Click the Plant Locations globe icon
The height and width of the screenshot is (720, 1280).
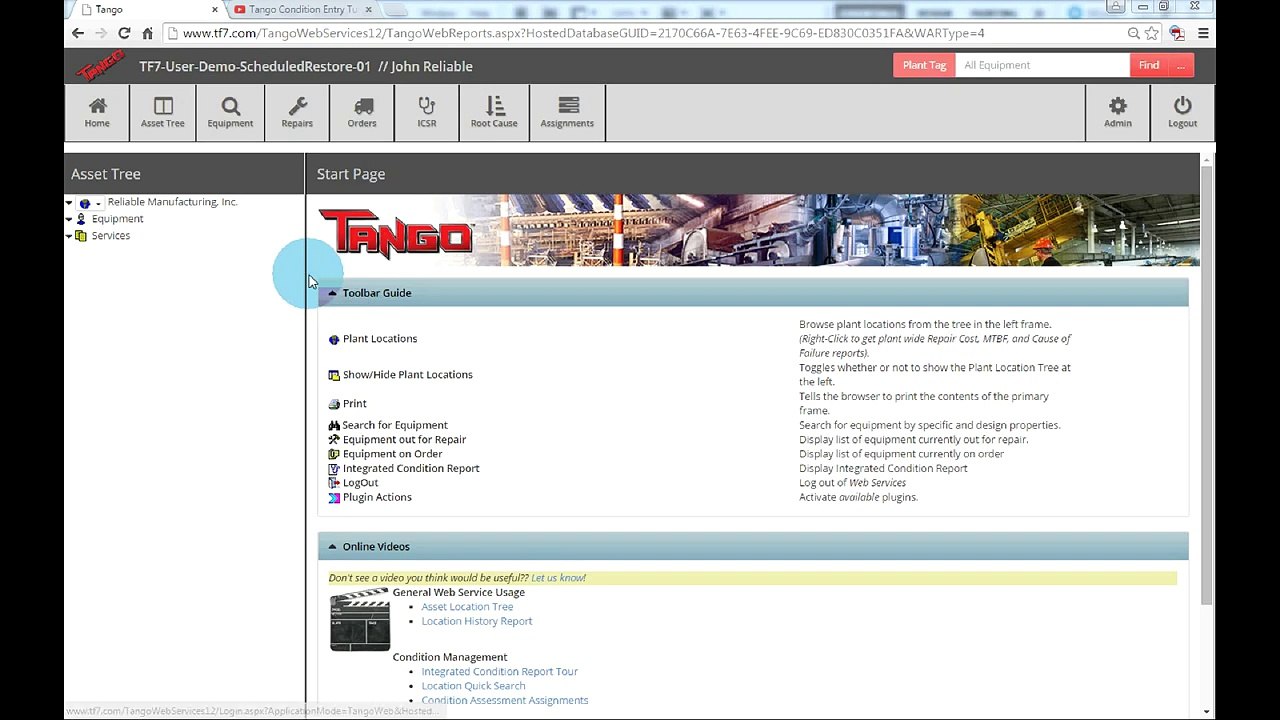tap(334, 340)
